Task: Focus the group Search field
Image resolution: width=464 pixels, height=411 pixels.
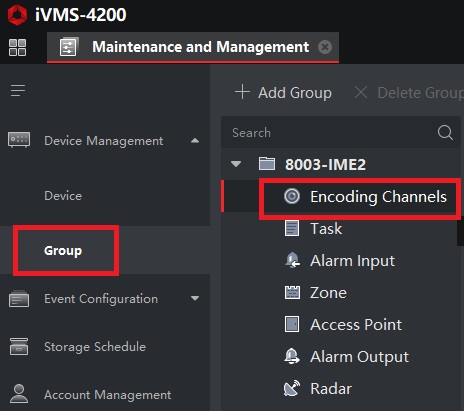Action: tap(341, 132)
